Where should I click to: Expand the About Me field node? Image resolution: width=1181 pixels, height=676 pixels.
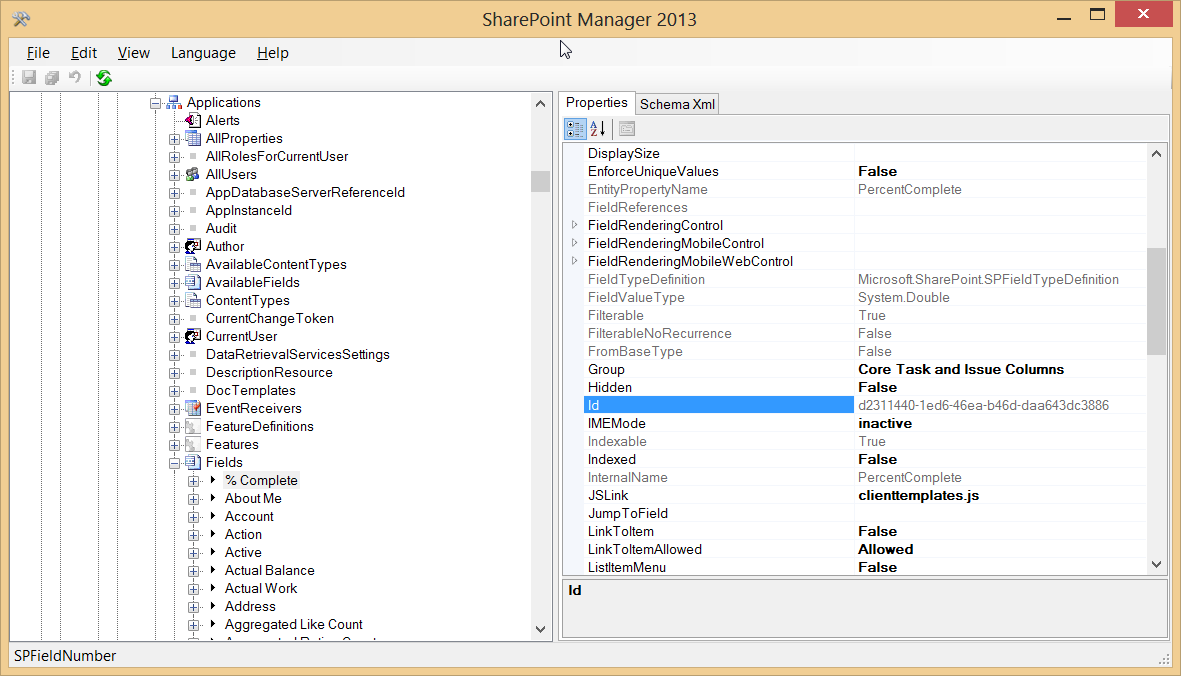(x=194, y=499)
